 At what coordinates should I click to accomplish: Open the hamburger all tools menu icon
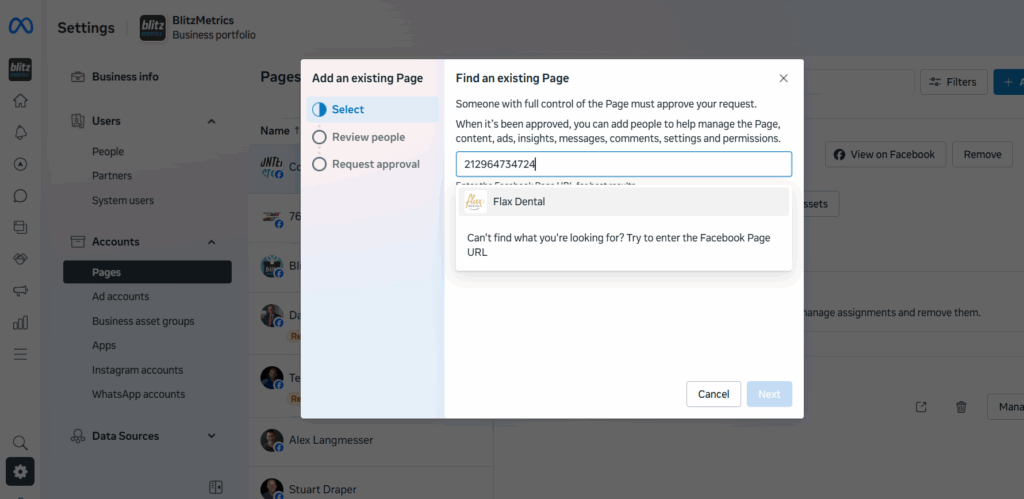pyautogui.click(x=20, y=354)
